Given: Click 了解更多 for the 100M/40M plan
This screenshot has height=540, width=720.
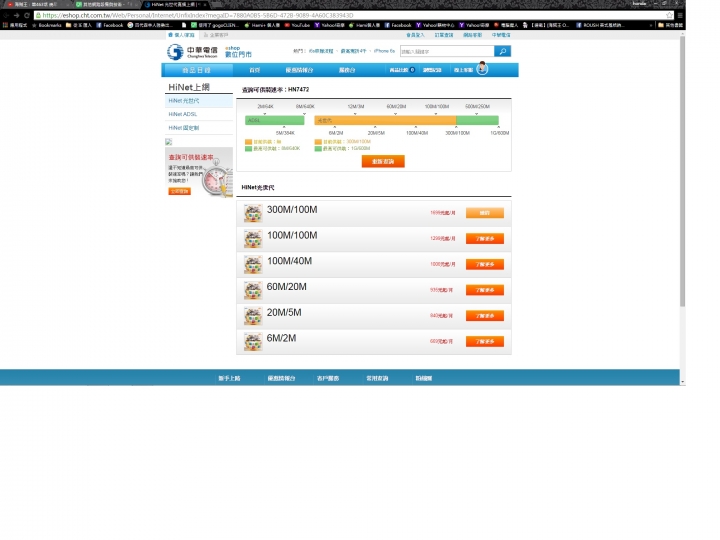Looking at the screenshot, I should [485, 264].
